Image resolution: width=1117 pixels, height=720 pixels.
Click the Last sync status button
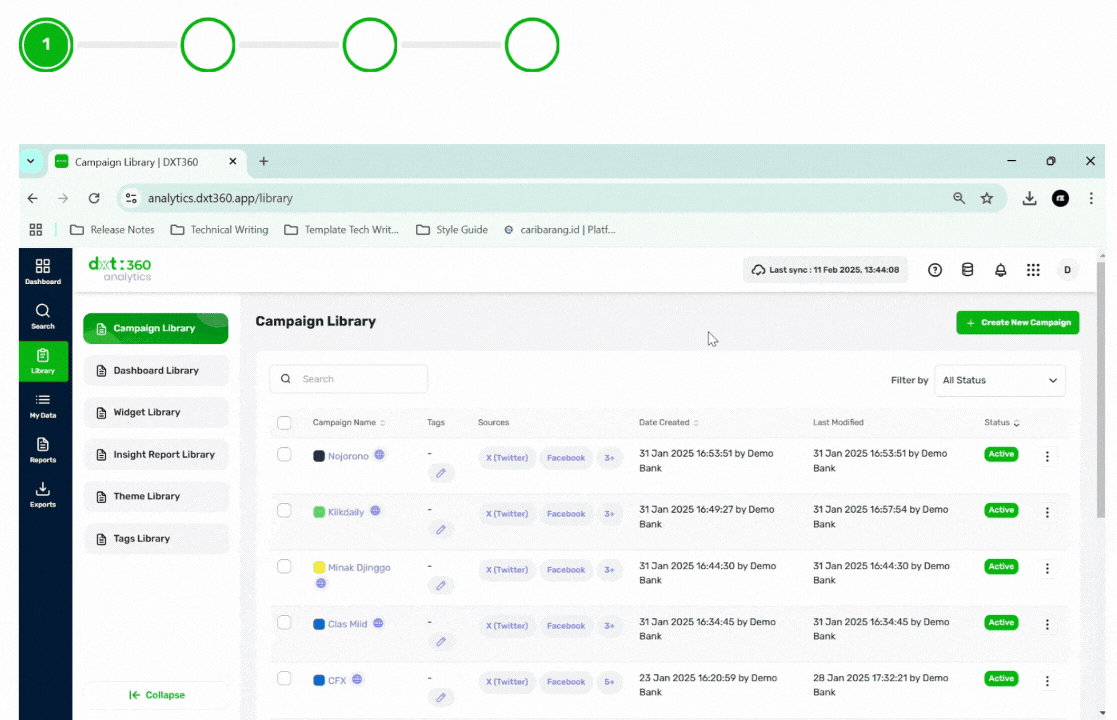pos(826,270)
